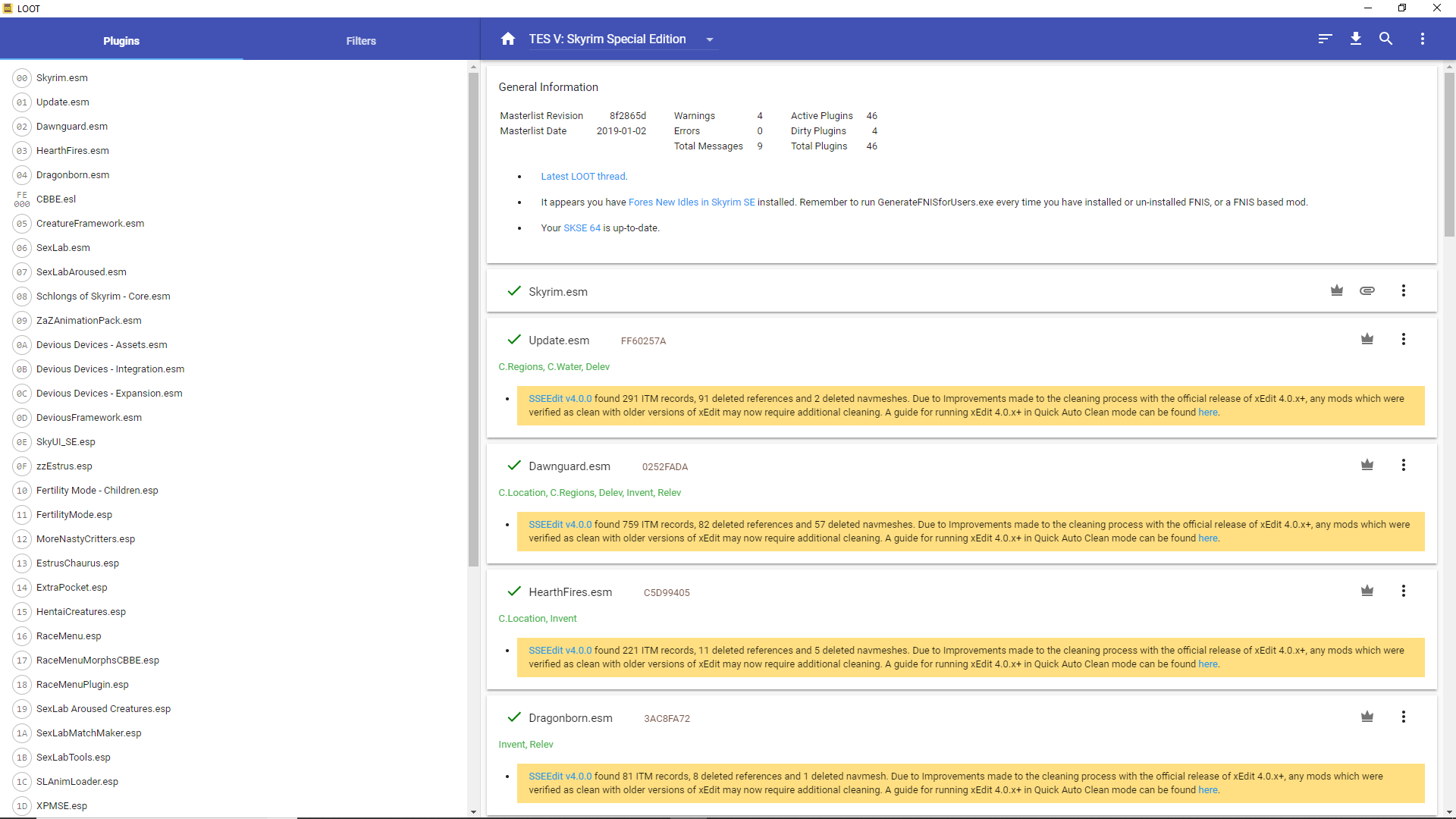Click the crown icon on Dragonborn.esm card
The height and width of the screenshot is (819, 1456).
click(x=1367, y=717)
